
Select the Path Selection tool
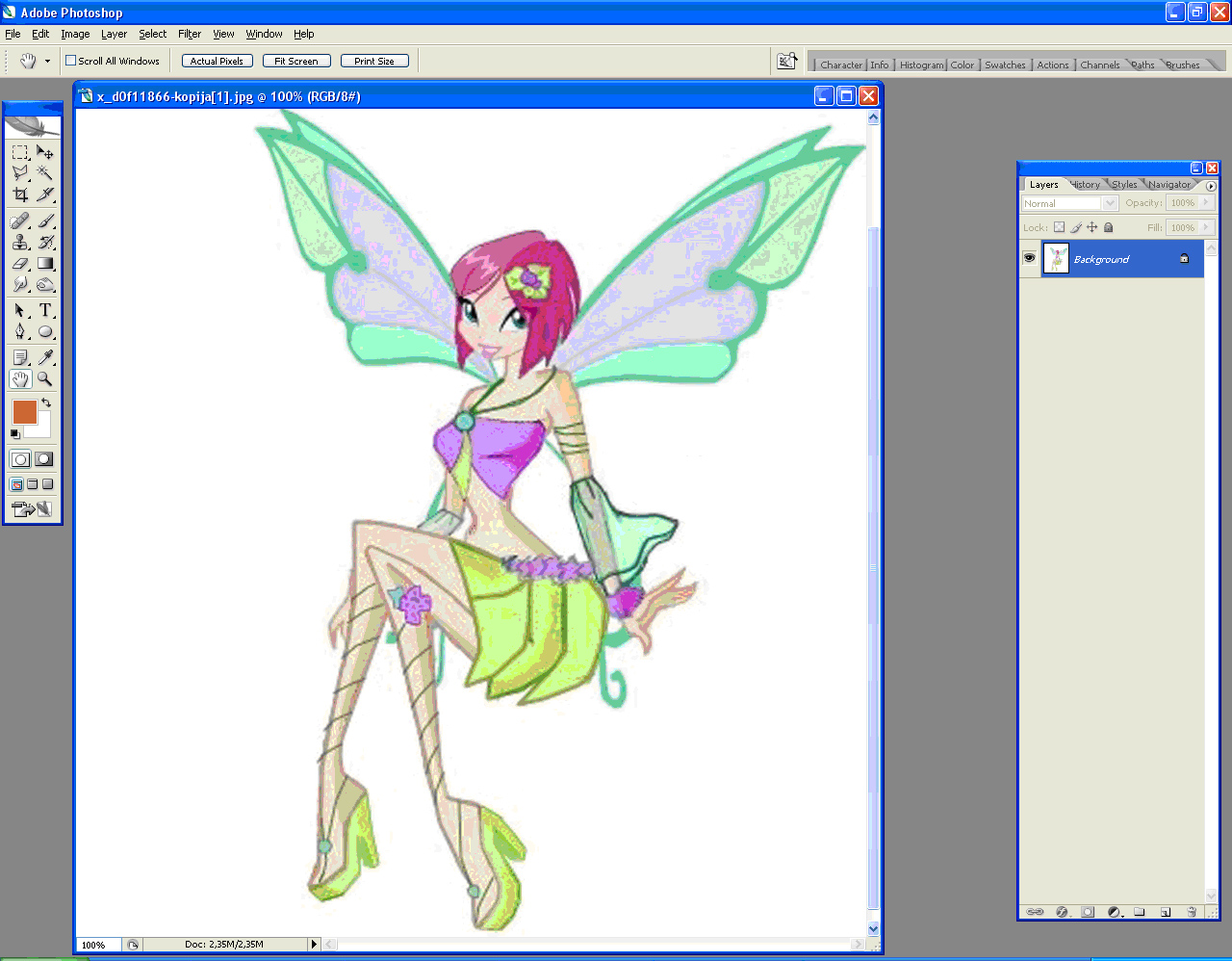coord(20,310)
